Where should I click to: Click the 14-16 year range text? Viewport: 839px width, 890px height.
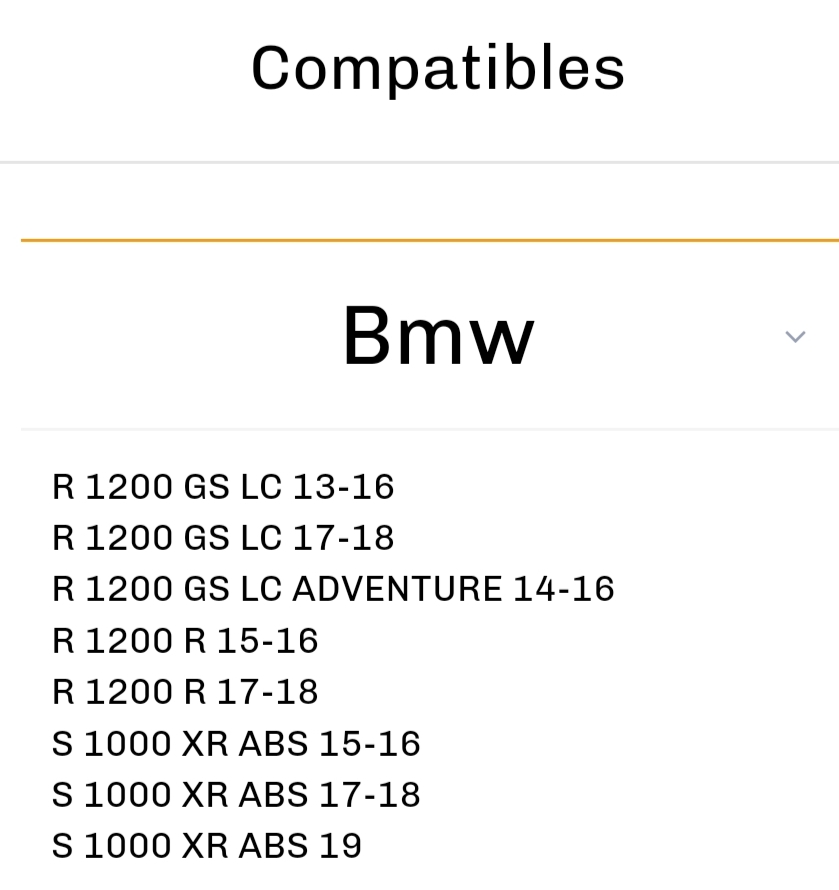coord(564,589)
